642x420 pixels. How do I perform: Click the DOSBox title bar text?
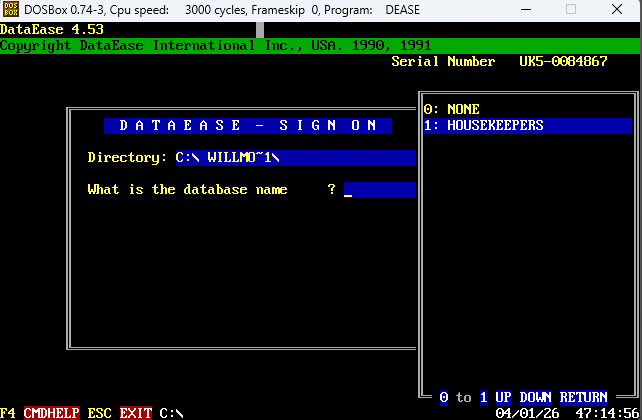[222, 9]
